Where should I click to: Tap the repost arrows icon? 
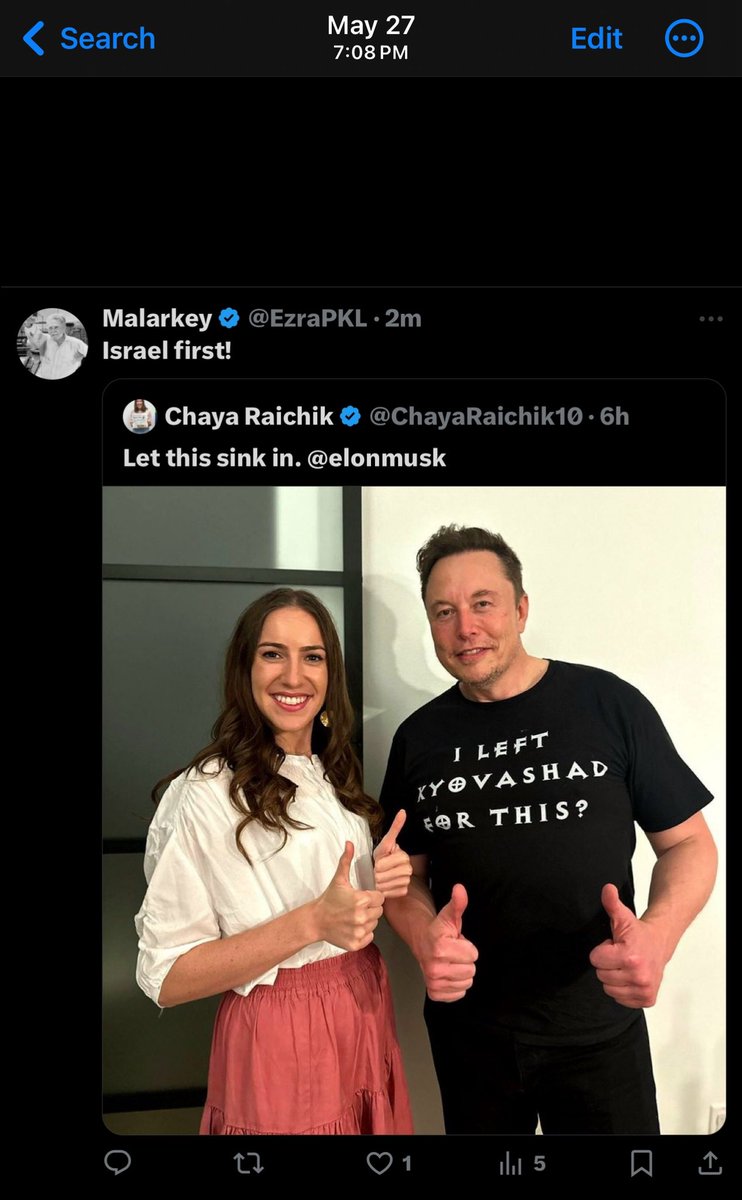pyautogui.click(x=247, y=1162)
